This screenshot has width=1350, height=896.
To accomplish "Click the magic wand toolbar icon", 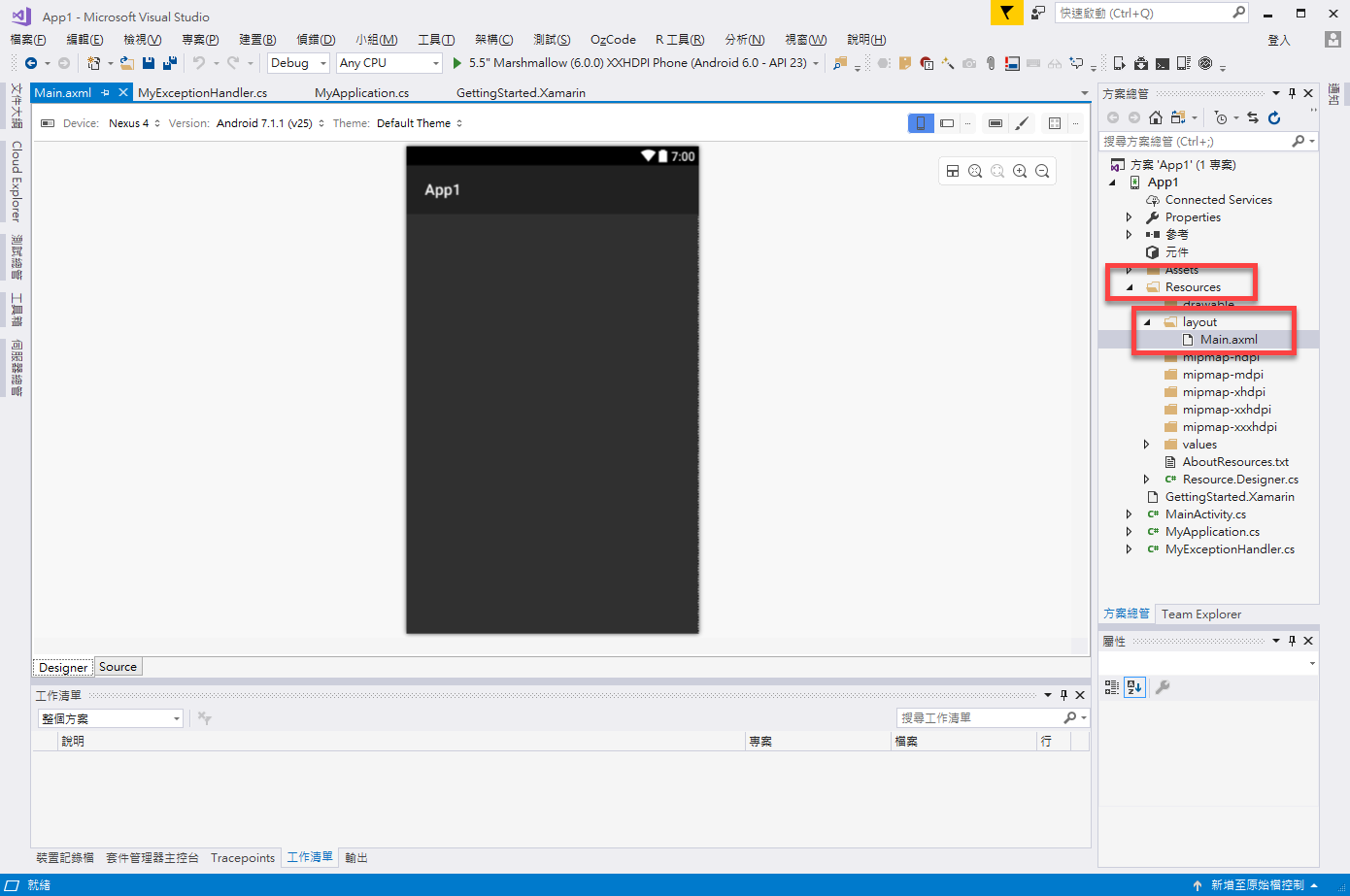I will pos(947,63).
